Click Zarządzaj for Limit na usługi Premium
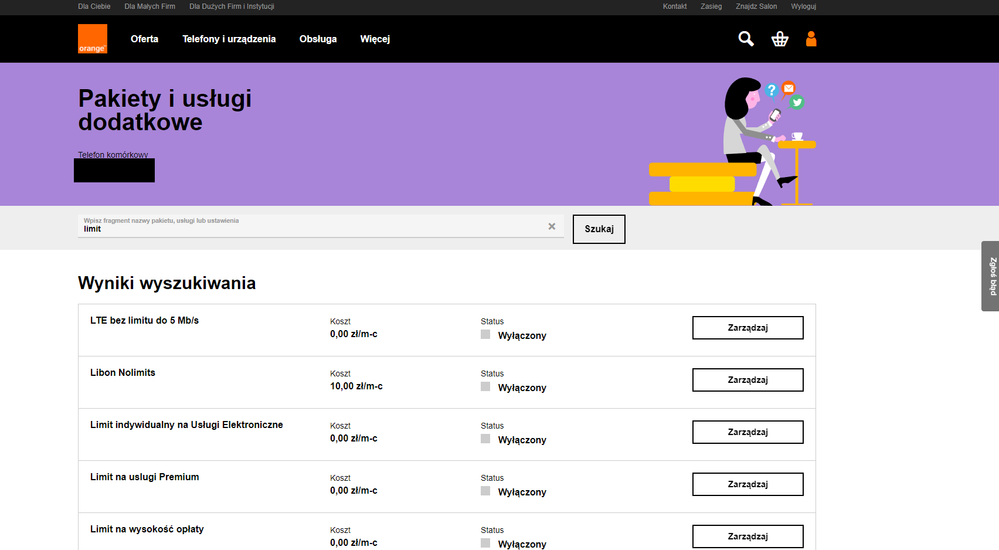Image resolution: width=999 pixels, height=550 pixels. (x=747, y=484)
